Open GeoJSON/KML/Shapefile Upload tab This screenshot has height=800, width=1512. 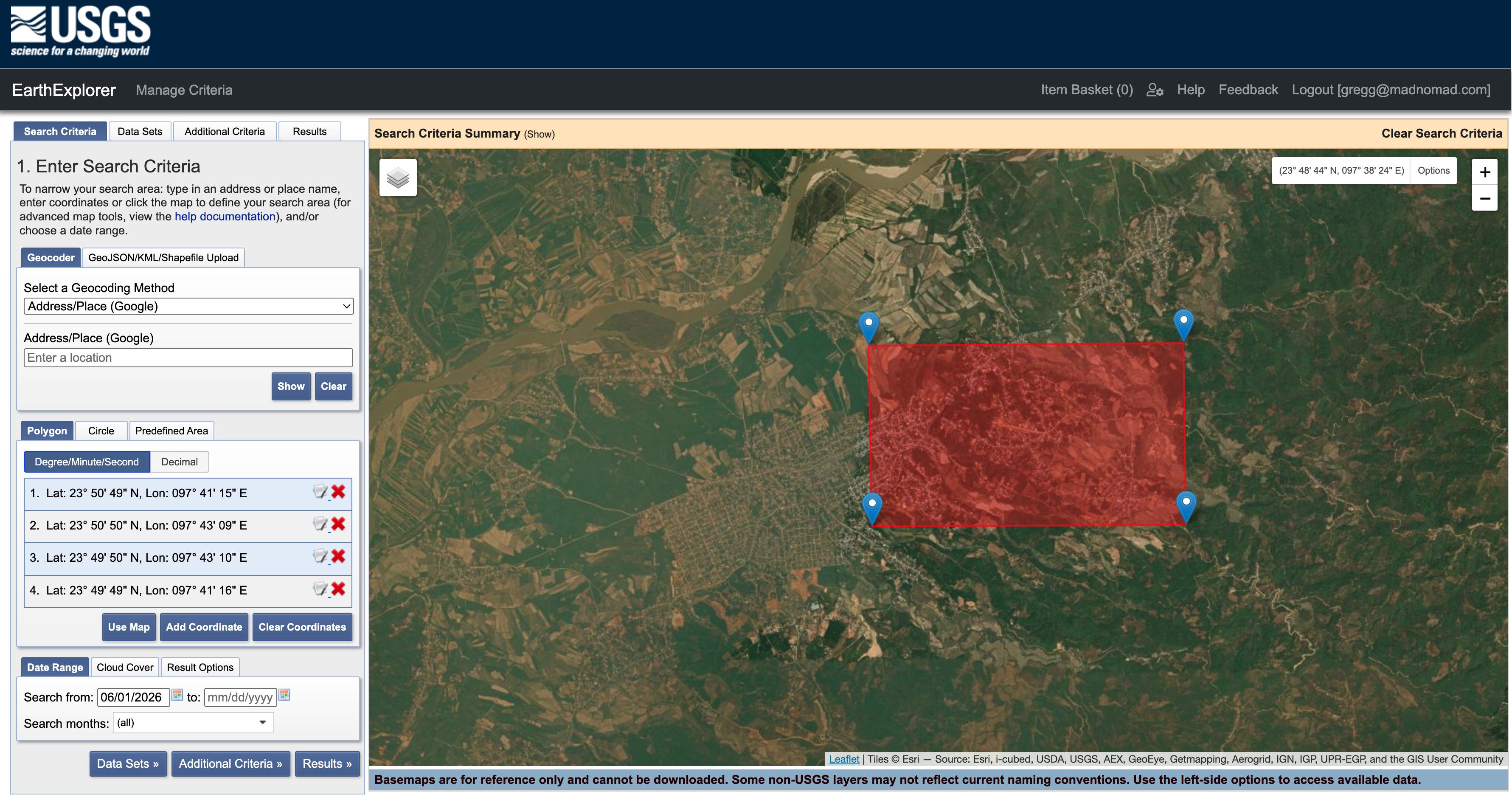coord(163,258)
